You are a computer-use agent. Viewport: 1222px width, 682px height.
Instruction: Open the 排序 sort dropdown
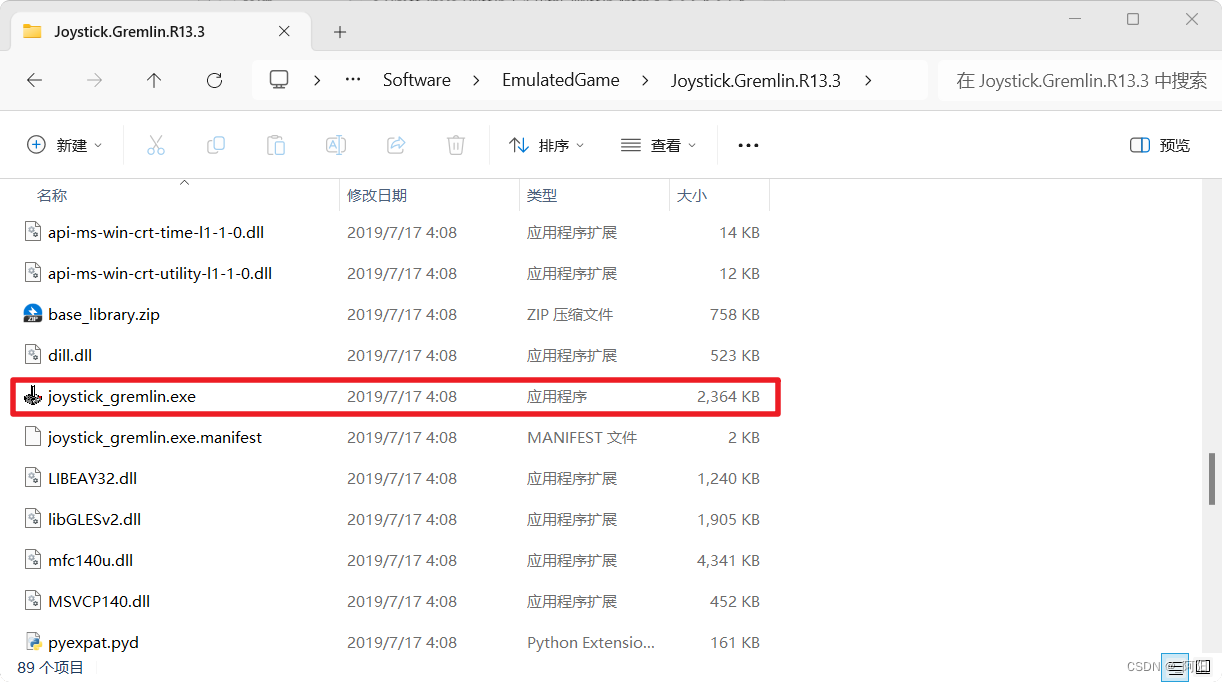click(547, 145)
